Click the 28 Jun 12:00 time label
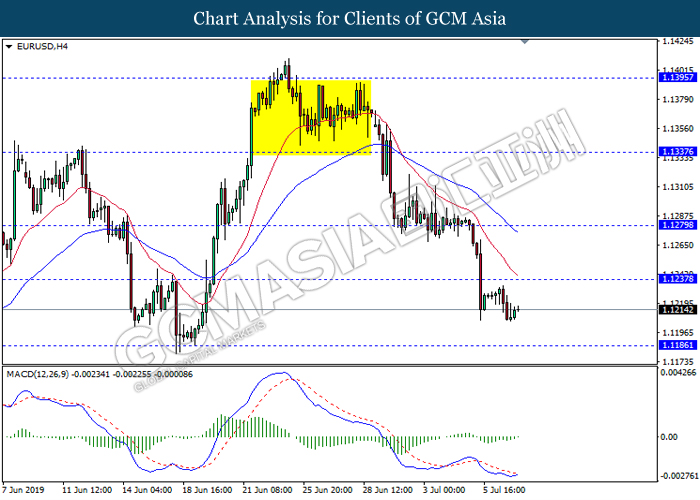700x500 pixels. (388, 490)
